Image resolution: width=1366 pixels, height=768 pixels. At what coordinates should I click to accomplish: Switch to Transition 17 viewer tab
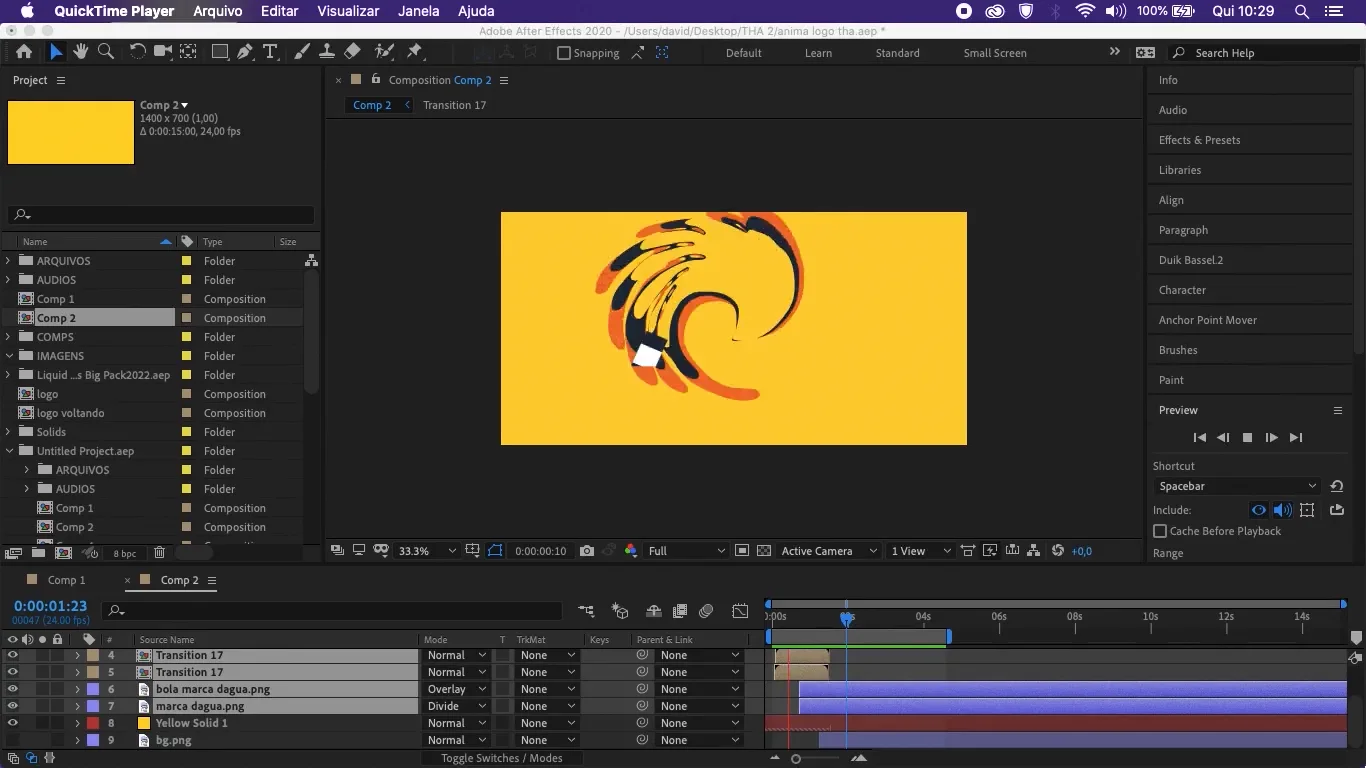click(x=454, y=105)
